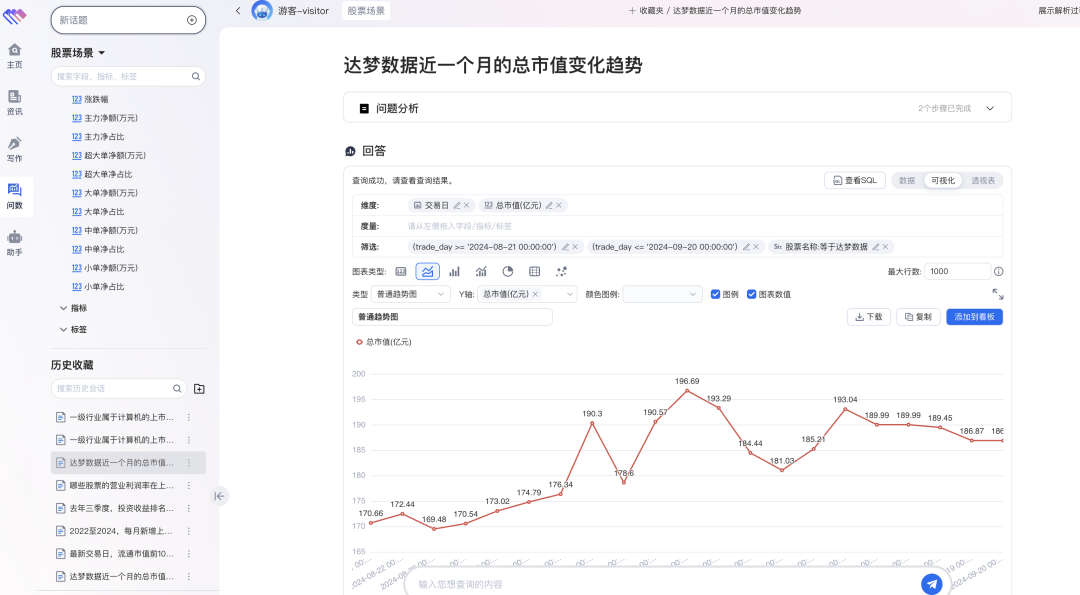Toggle the 图表数值 checkbox
The width and height of the screenshot is (1080, 595).
pyautogui.click(x=751, y=294)
